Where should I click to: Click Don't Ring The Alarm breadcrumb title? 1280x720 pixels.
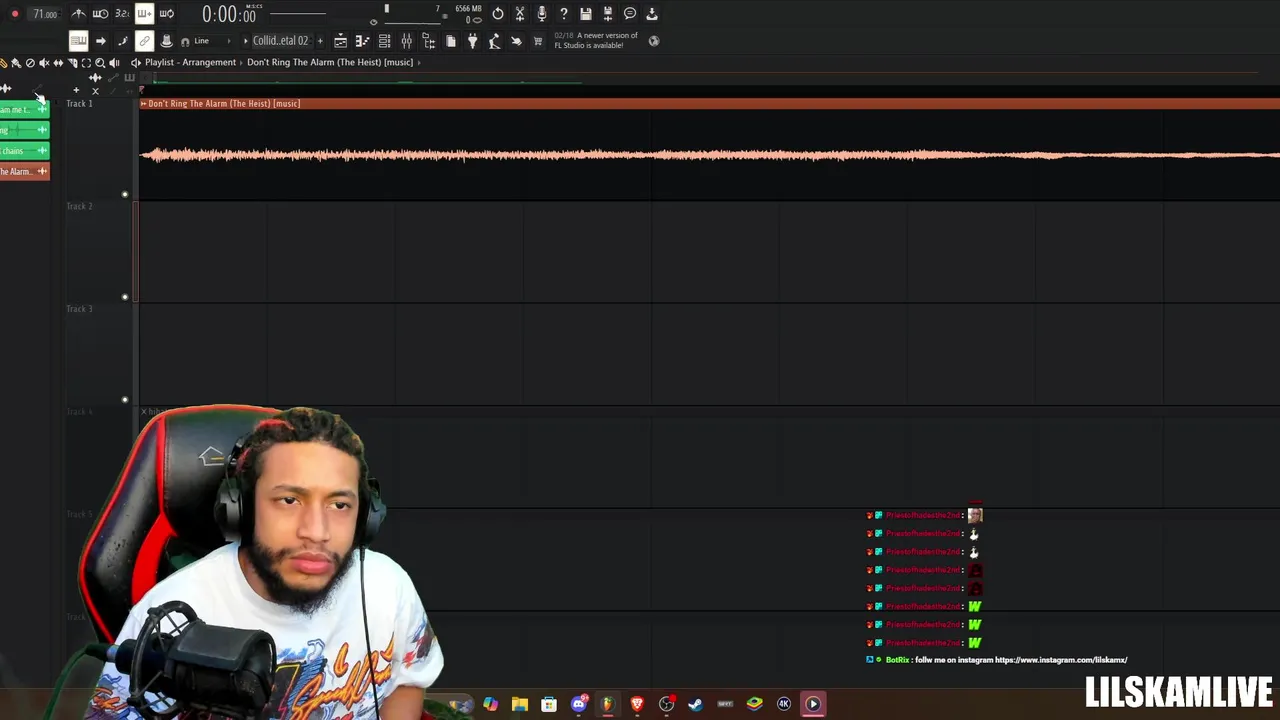(330, 62)
